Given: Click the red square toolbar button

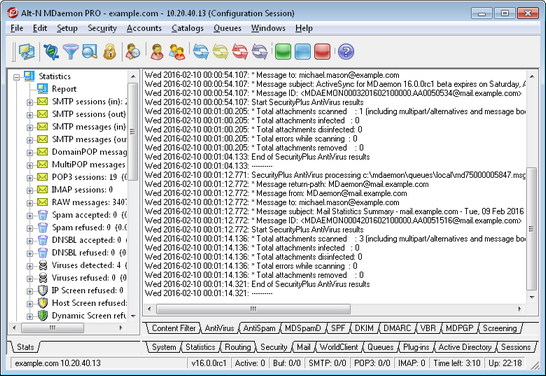Looking at the screenshot, I should (x=322, y=52).
